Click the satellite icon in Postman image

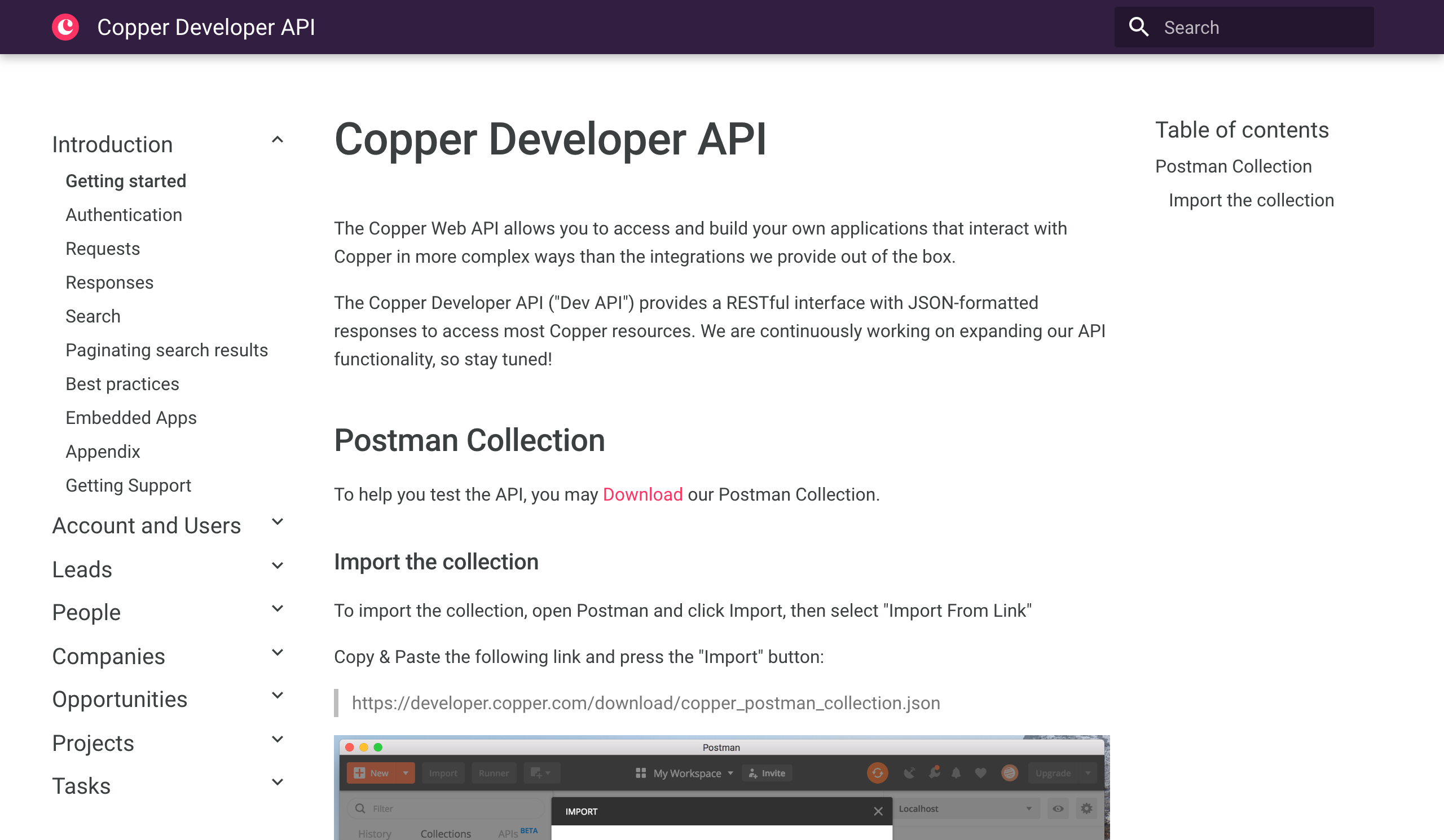(909, 773)
